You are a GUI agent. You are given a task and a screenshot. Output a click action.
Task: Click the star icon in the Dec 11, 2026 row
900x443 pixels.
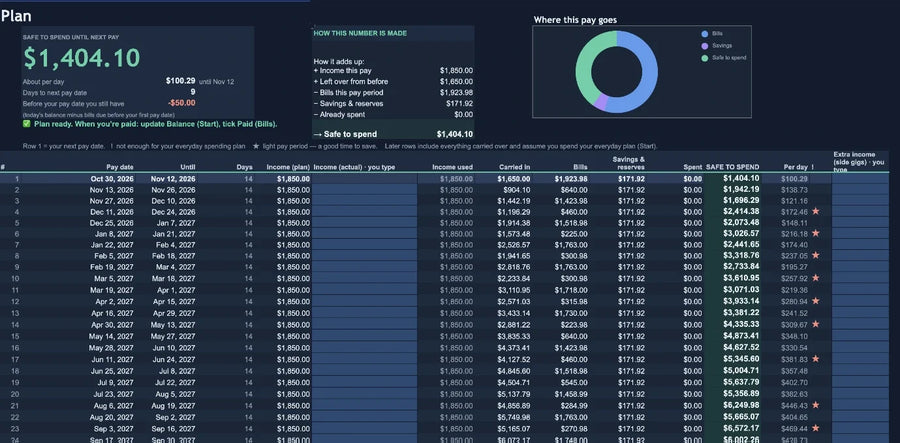click(816, 212)
